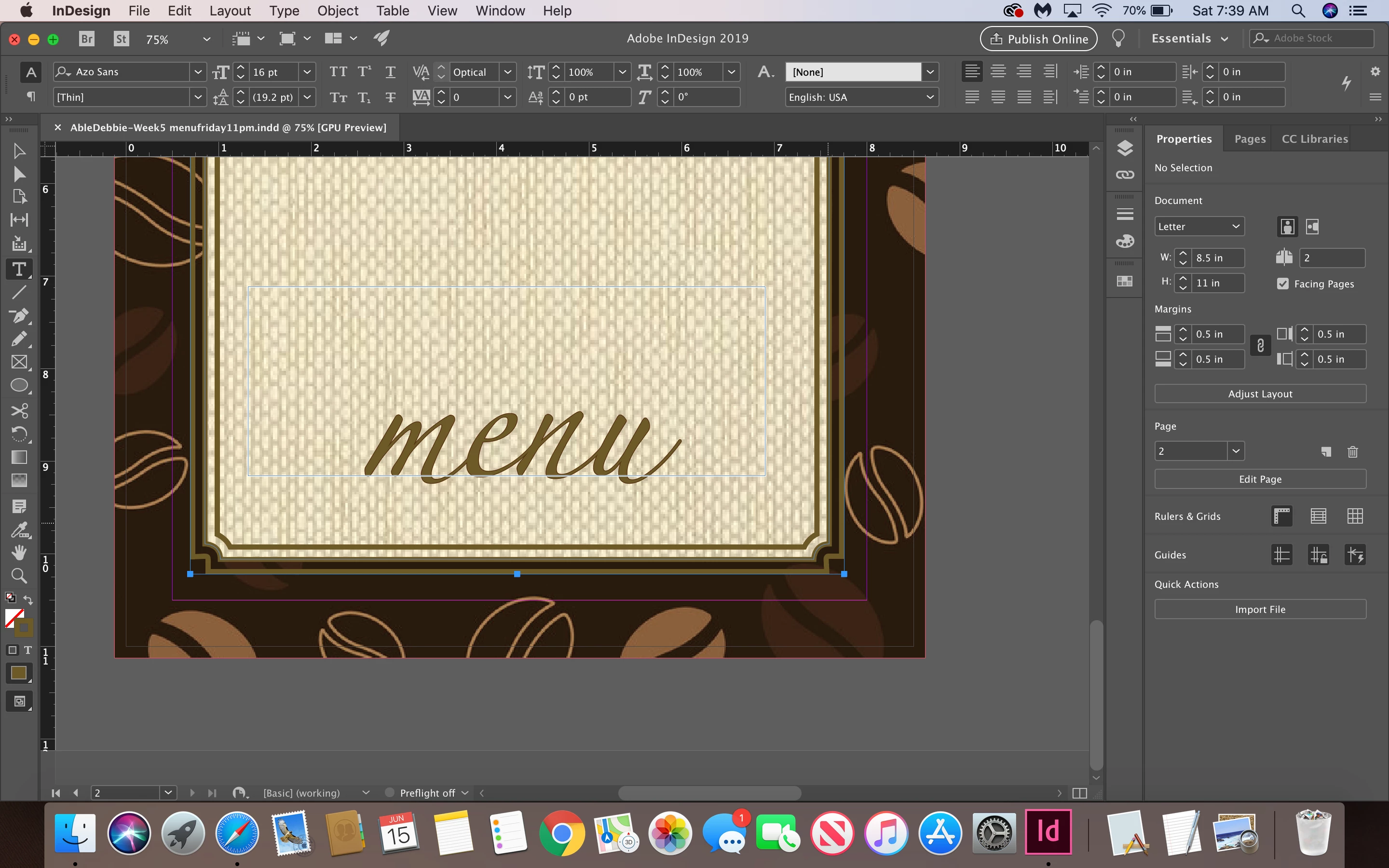Open the Letter page size dropdown
This screenshot has width=1389, height=868.
1199,226
